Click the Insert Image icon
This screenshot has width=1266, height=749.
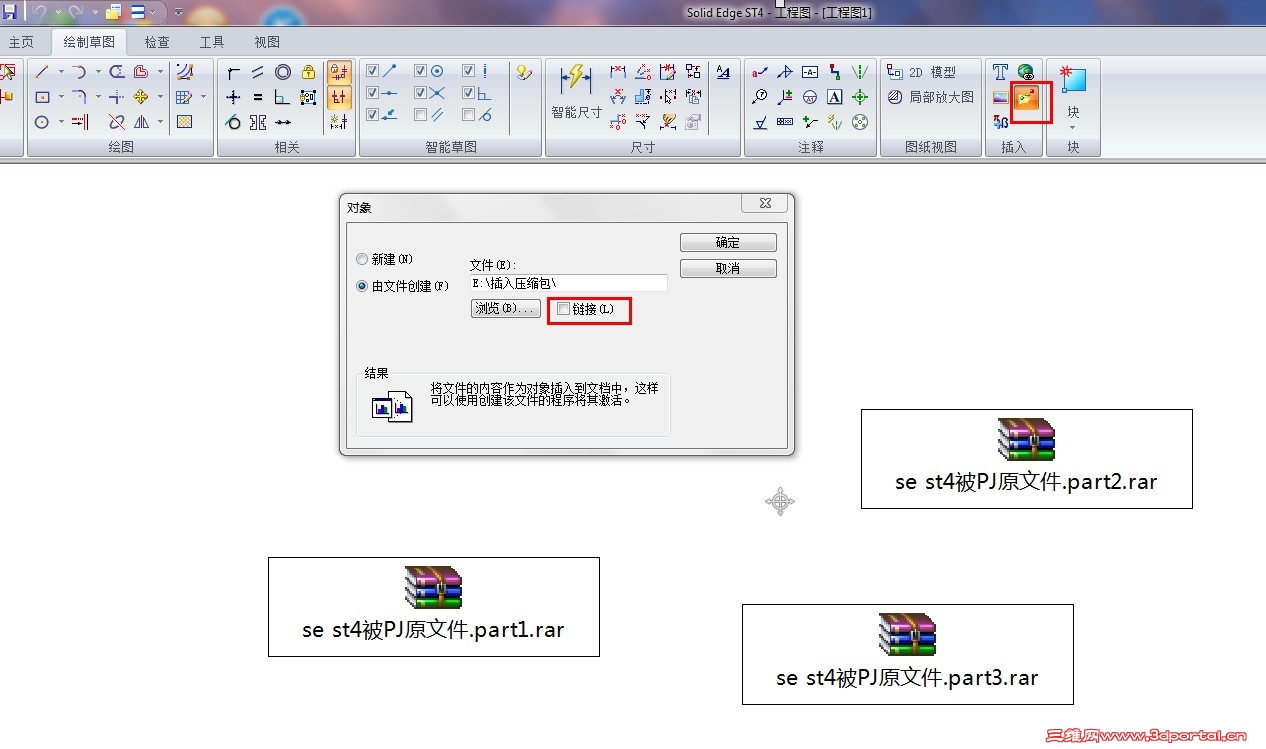point(1000,97)
